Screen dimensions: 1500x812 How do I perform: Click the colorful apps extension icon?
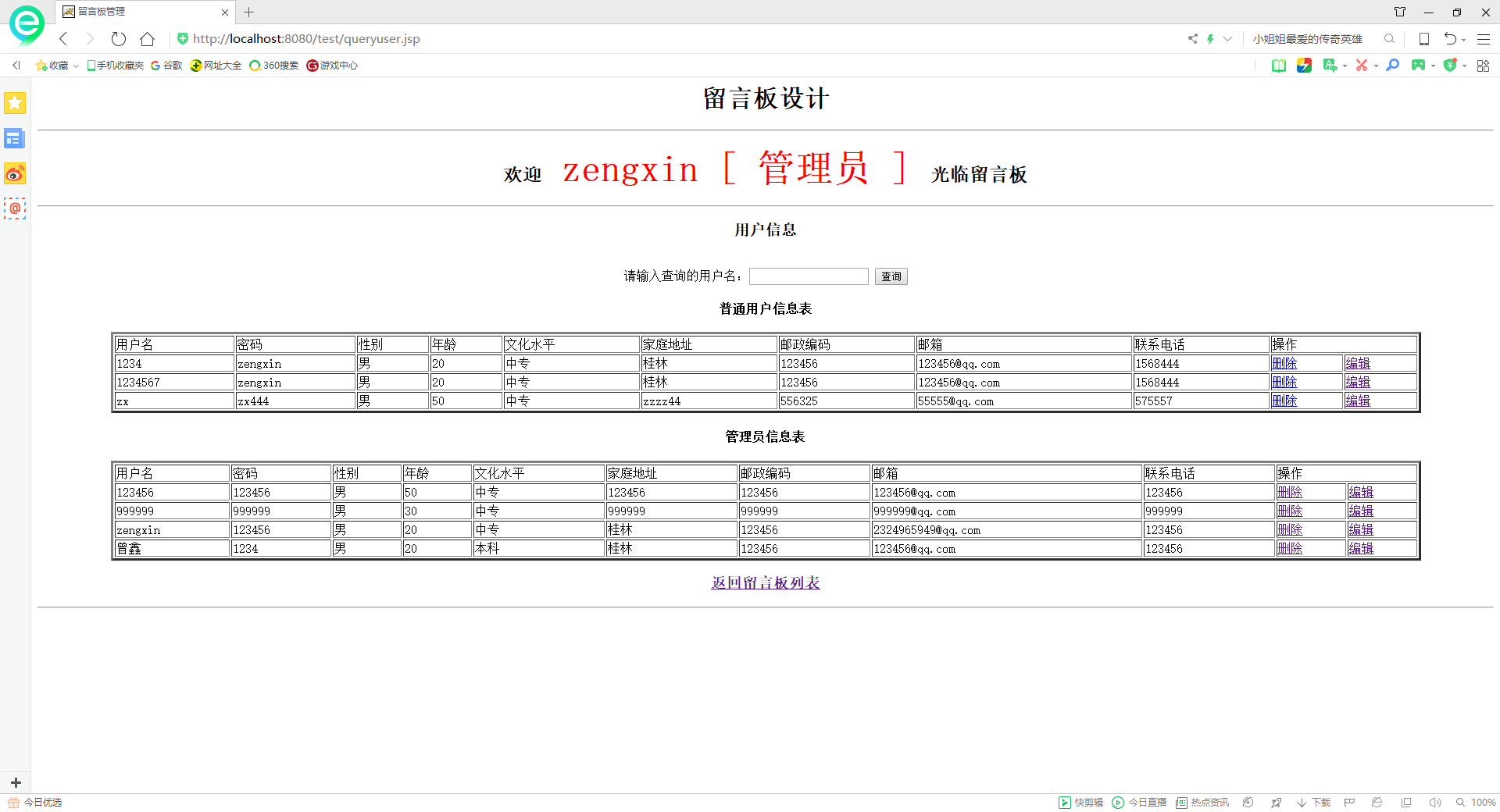click(x=1304, y=66)
